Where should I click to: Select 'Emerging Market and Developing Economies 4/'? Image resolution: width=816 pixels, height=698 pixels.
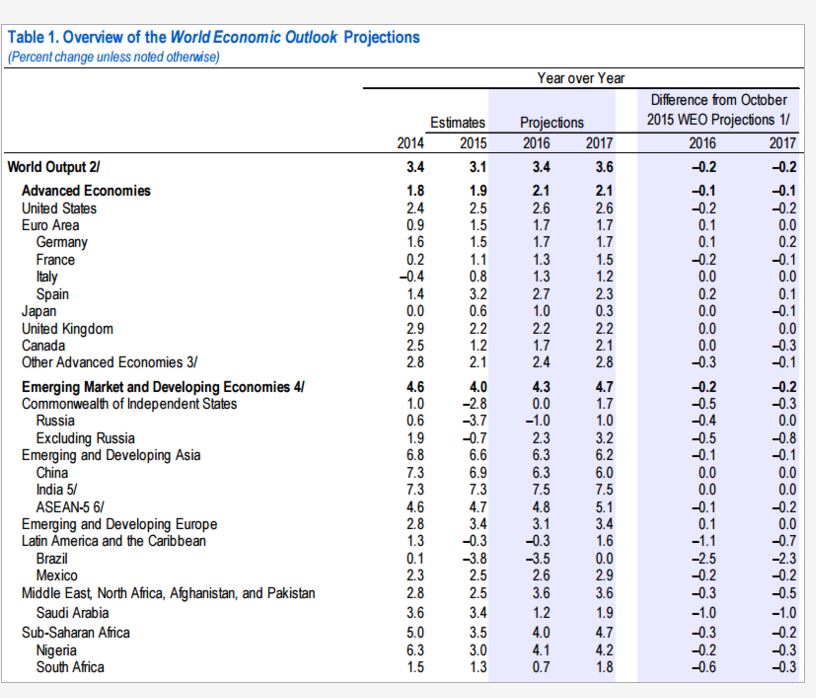point(163,387)
